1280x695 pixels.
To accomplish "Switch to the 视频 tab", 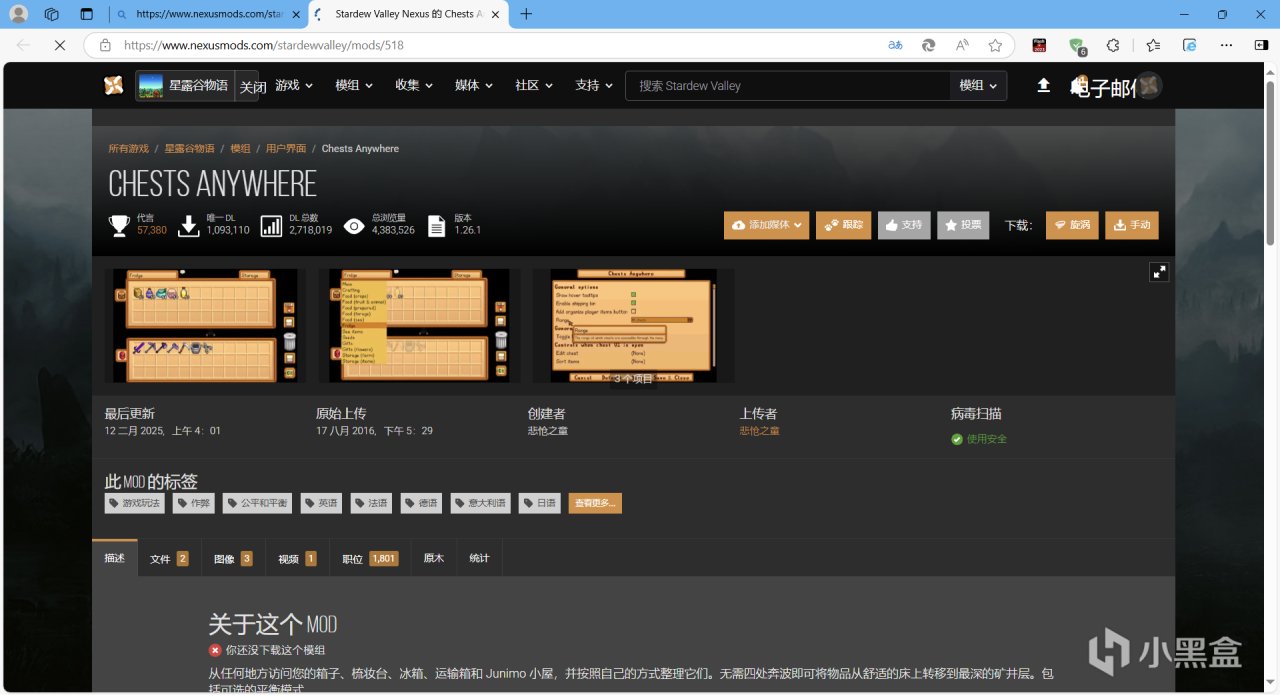I will click(x=297, y=558).
